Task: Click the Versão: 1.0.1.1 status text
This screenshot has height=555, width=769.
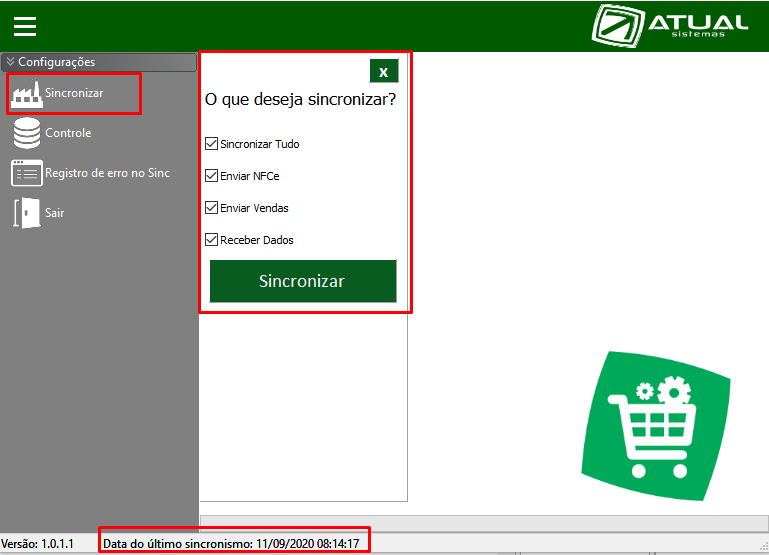Action: coord(37,544)
